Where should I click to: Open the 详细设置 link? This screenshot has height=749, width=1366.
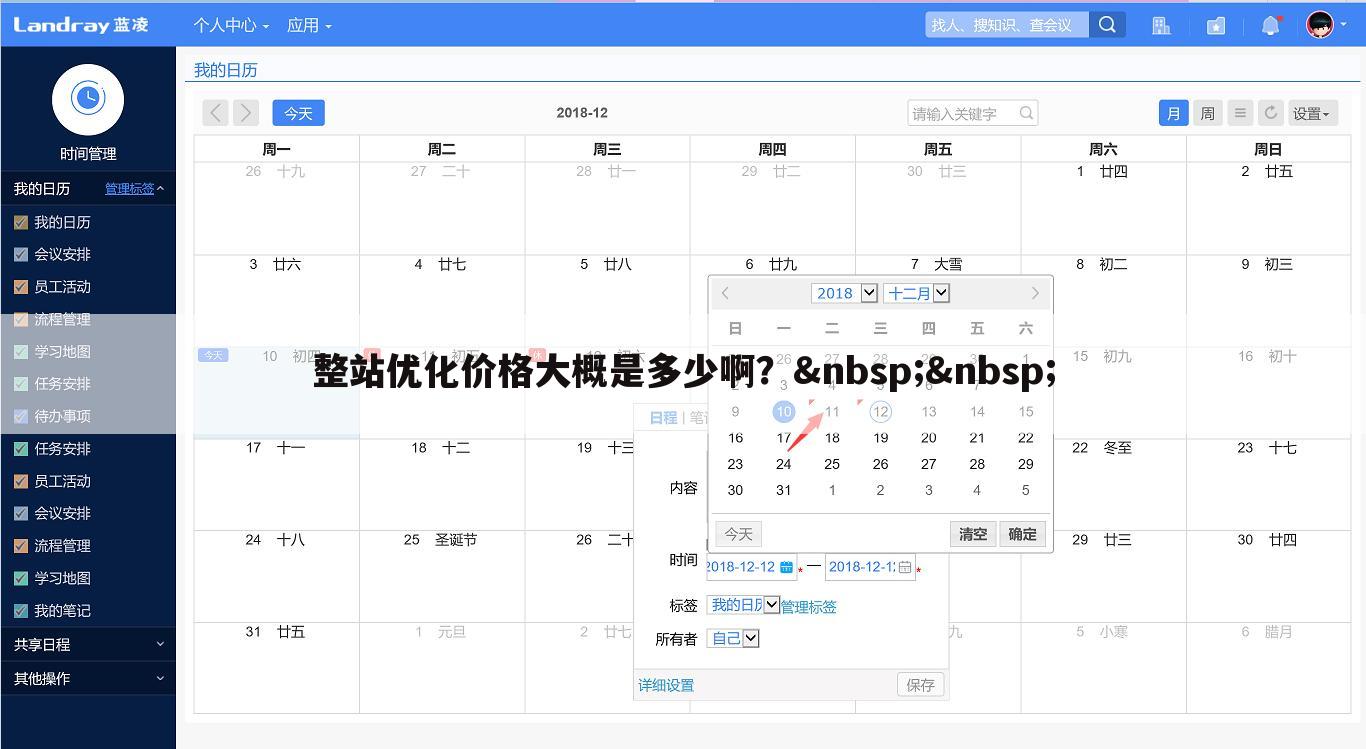666,685
